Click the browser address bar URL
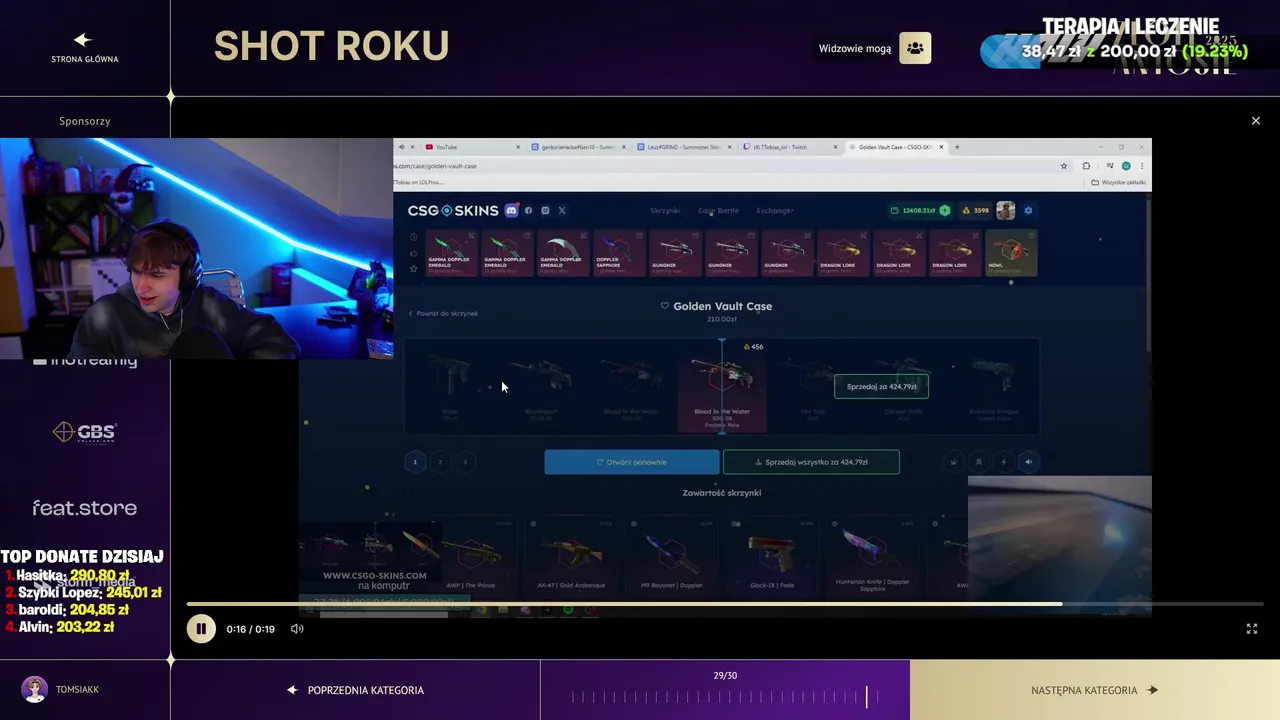 pyautogui.click(x=436, y=166)
